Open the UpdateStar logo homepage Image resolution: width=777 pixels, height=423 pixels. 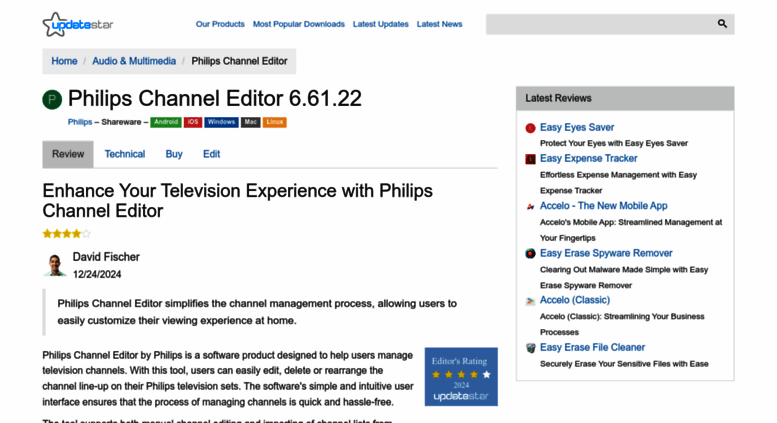(78, 24)
